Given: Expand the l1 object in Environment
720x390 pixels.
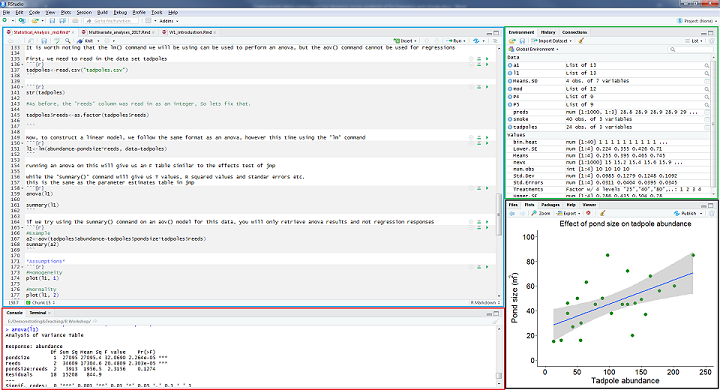Looking at the screenshot, I should point(510,73).
